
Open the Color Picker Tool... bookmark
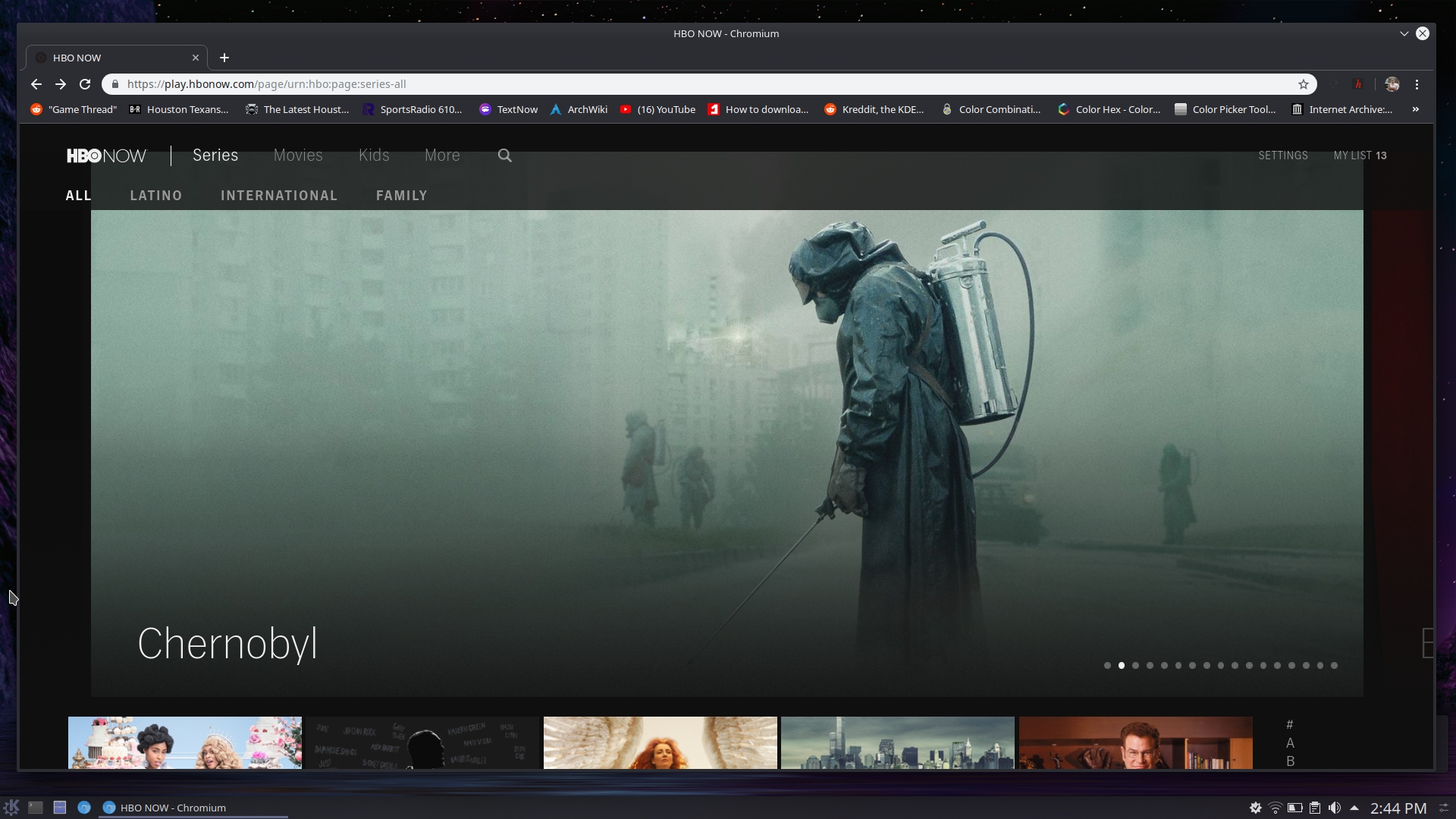click(x=1225, y=109)
